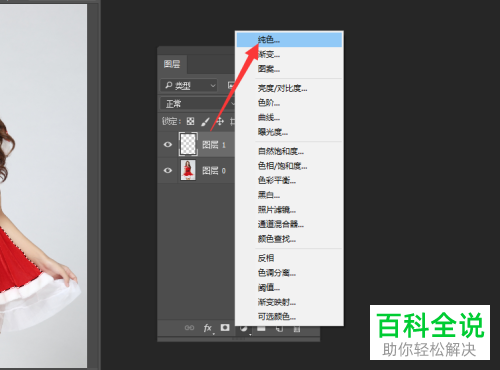Open the 类型 layer filter dropdown
Screen dimensions: 500x370
[x=189, y=86]
